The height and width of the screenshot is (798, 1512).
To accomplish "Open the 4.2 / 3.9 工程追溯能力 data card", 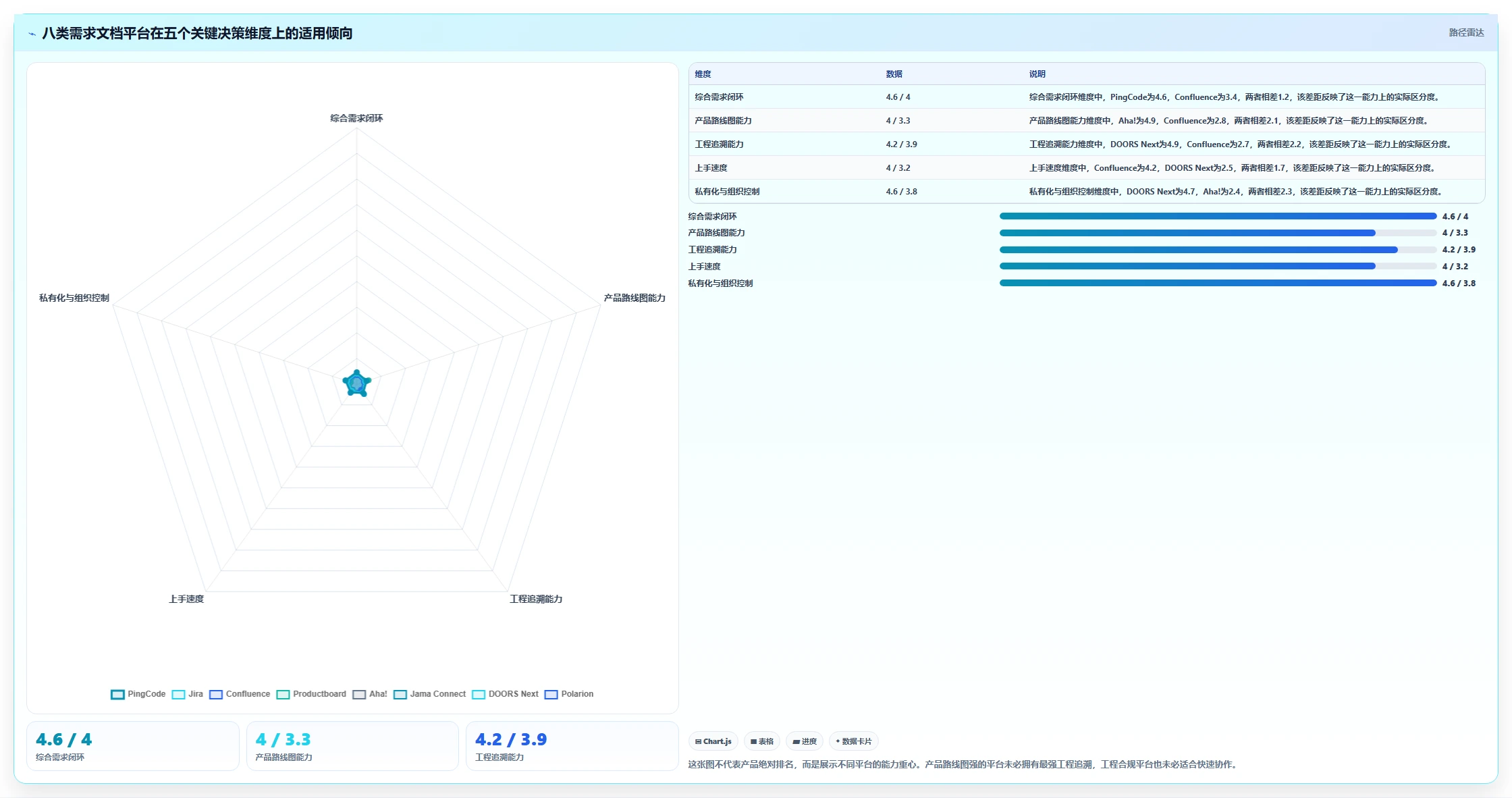I will (x=572, y=746).
